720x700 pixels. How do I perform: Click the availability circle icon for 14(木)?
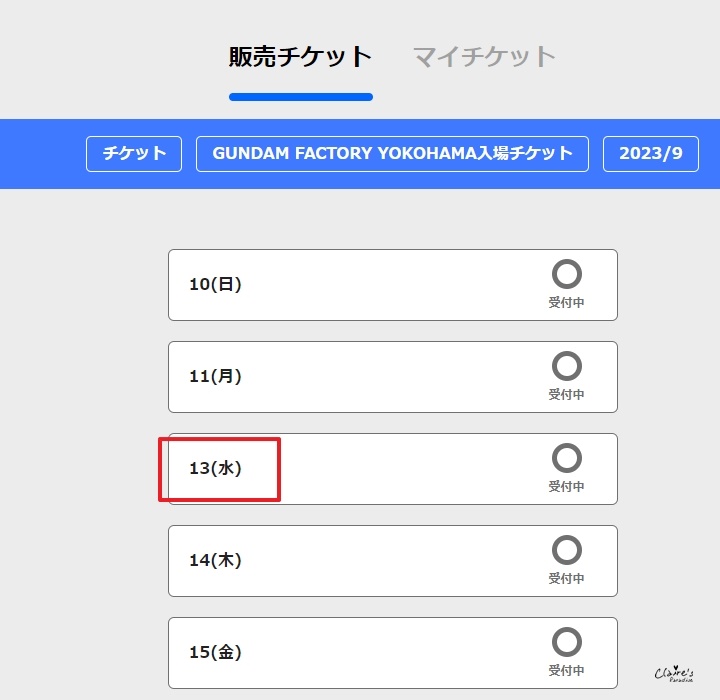[566, 550]
